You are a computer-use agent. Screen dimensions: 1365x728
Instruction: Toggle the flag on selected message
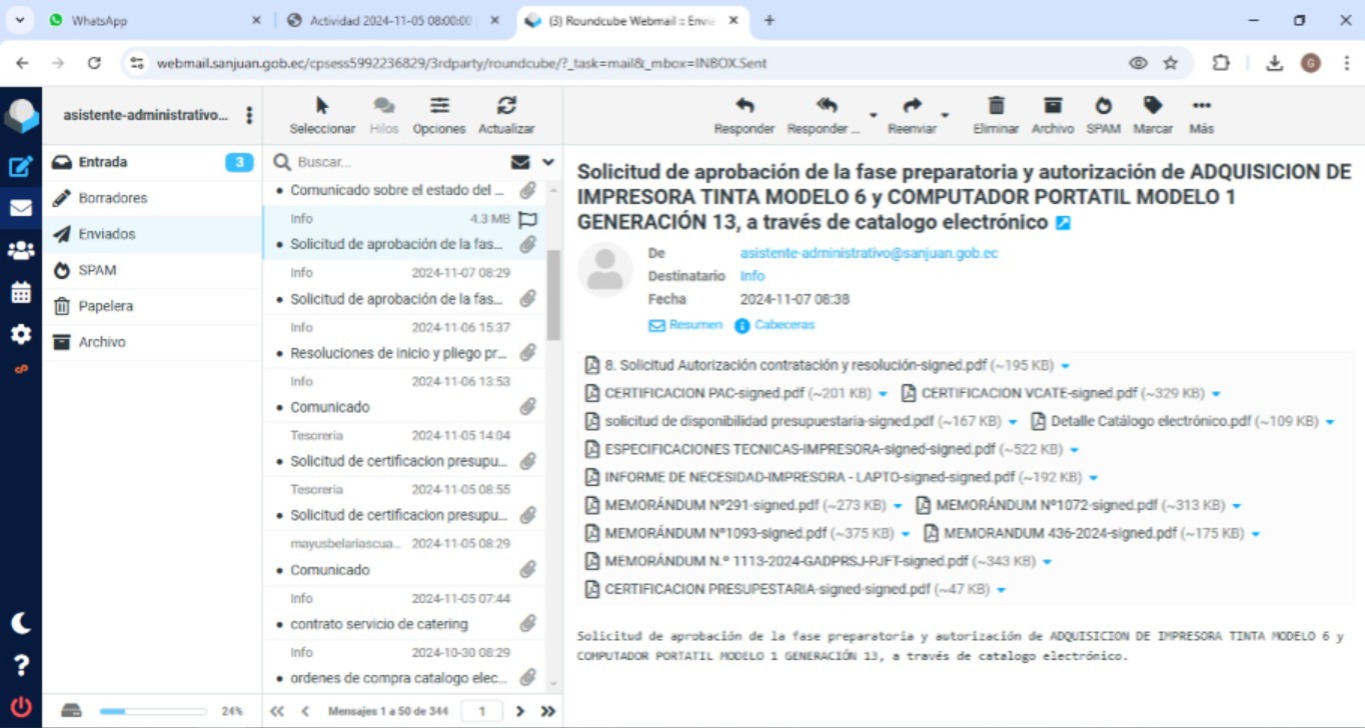528,219
